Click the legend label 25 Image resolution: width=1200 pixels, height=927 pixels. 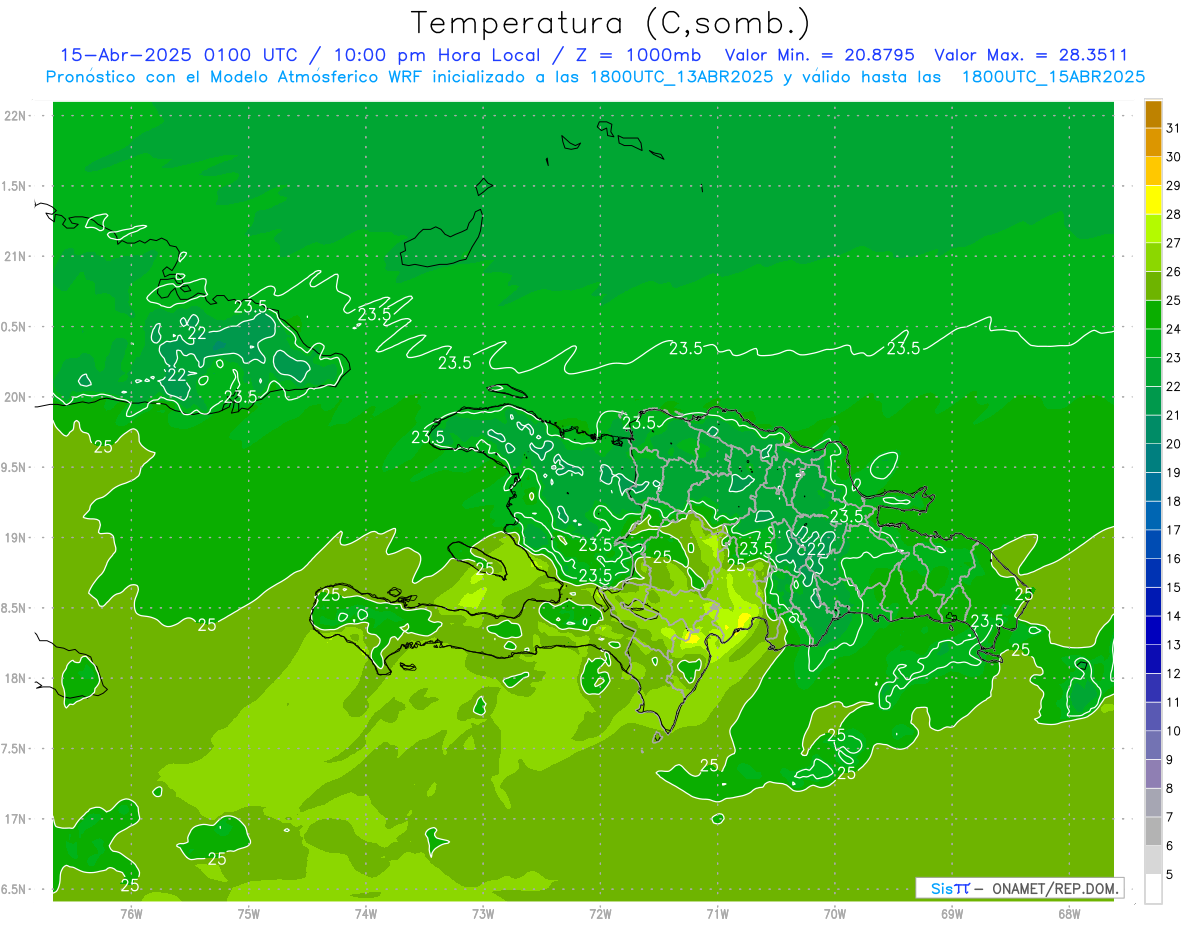click(x=1173, y=300)
